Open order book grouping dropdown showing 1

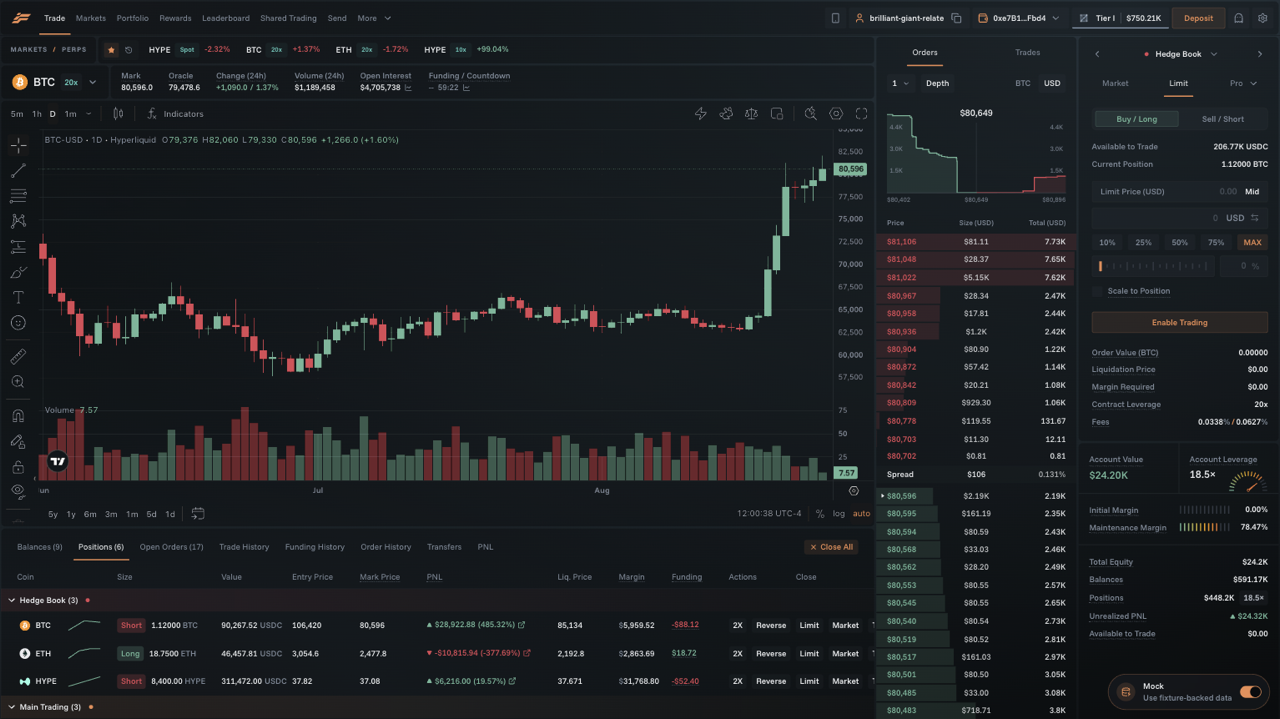point(900,83)
